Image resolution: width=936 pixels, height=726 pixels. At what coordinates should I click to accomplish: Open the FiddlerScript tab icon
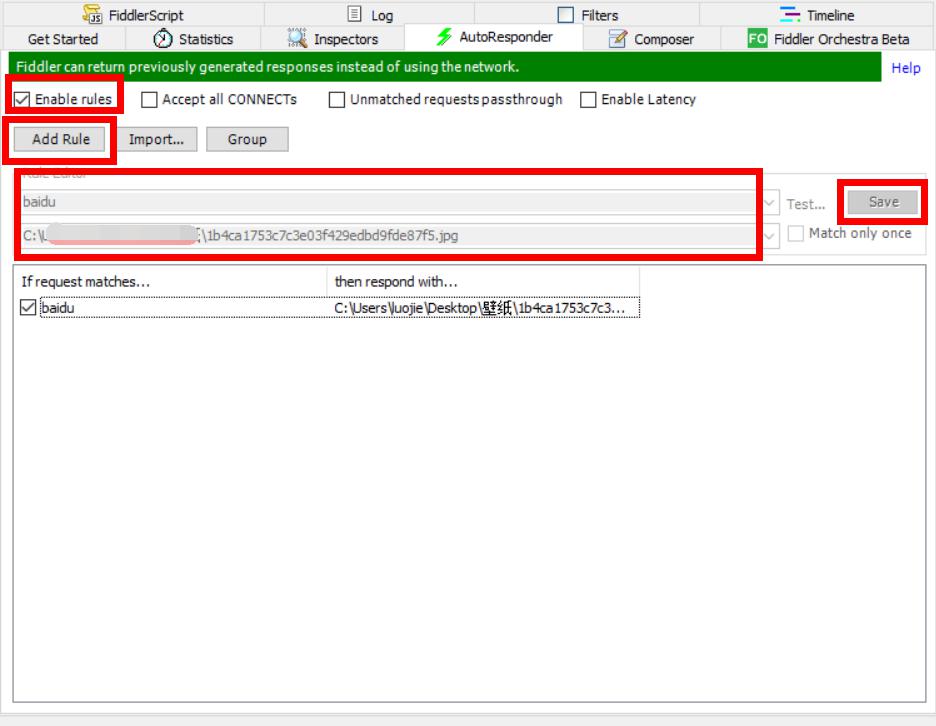click(92, 15)
